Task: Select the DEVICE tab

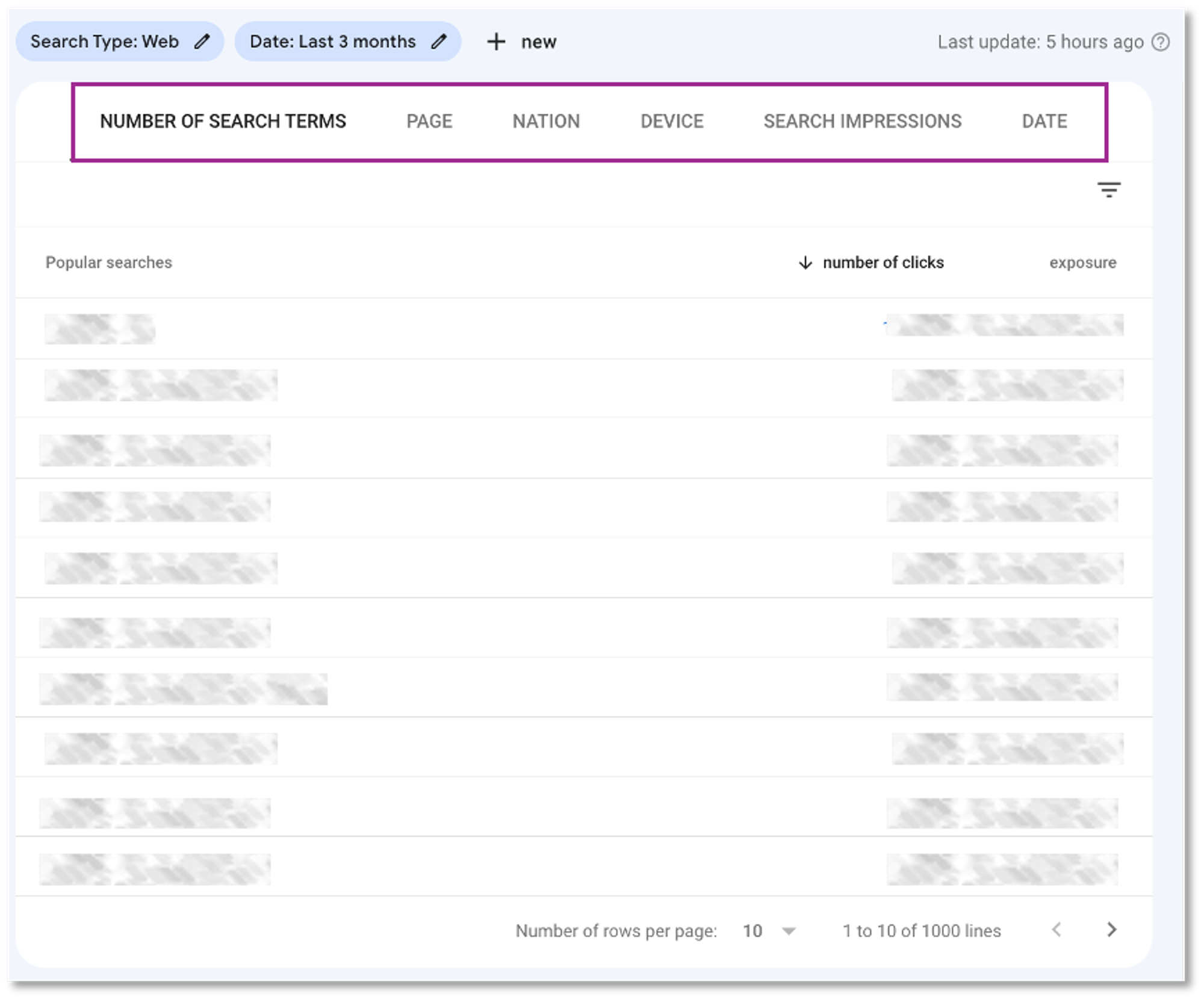Action: (672, 122)
